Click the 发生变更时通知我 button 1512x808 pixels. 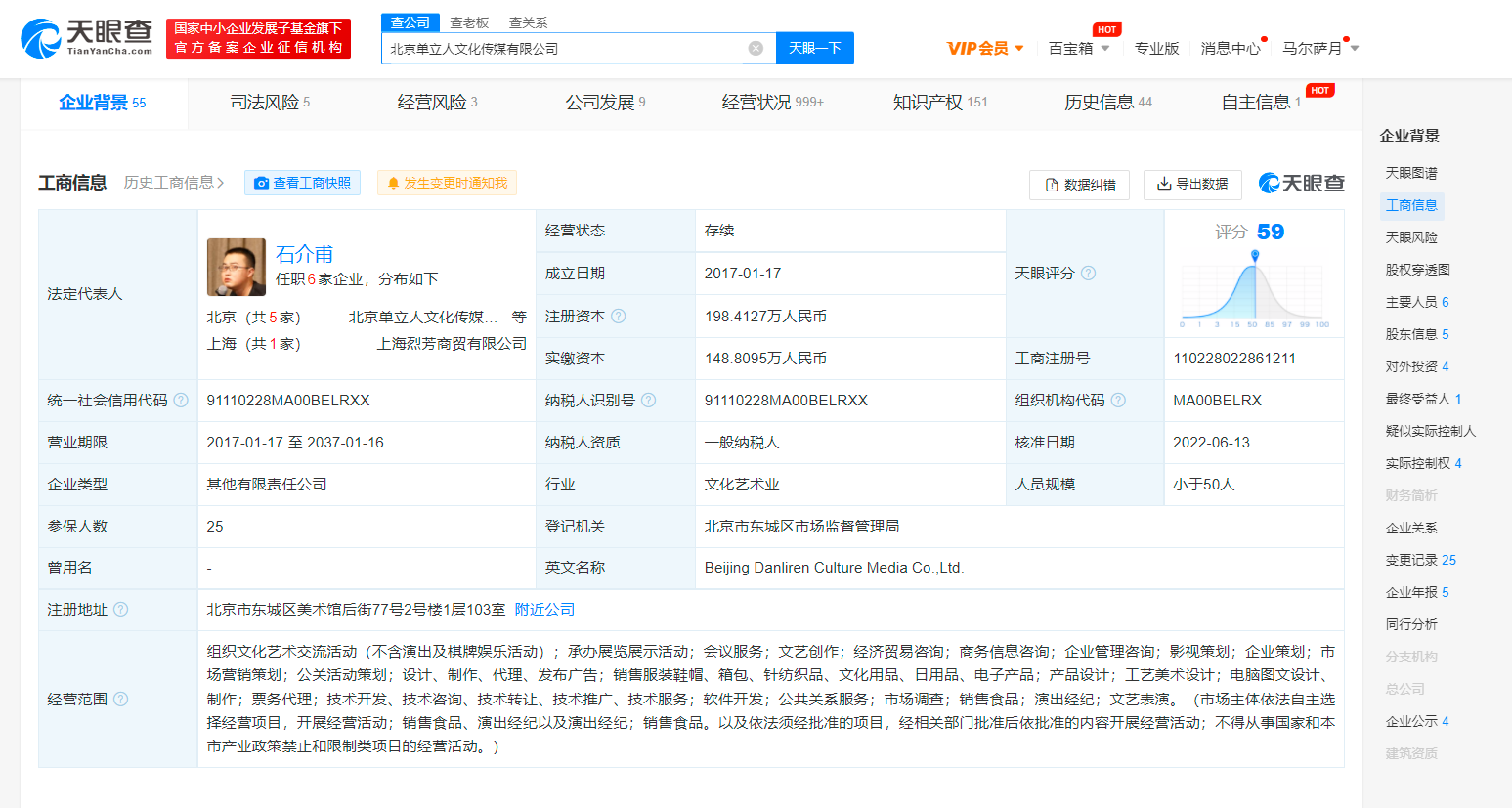pyautogui.click(x=447, y=183)
